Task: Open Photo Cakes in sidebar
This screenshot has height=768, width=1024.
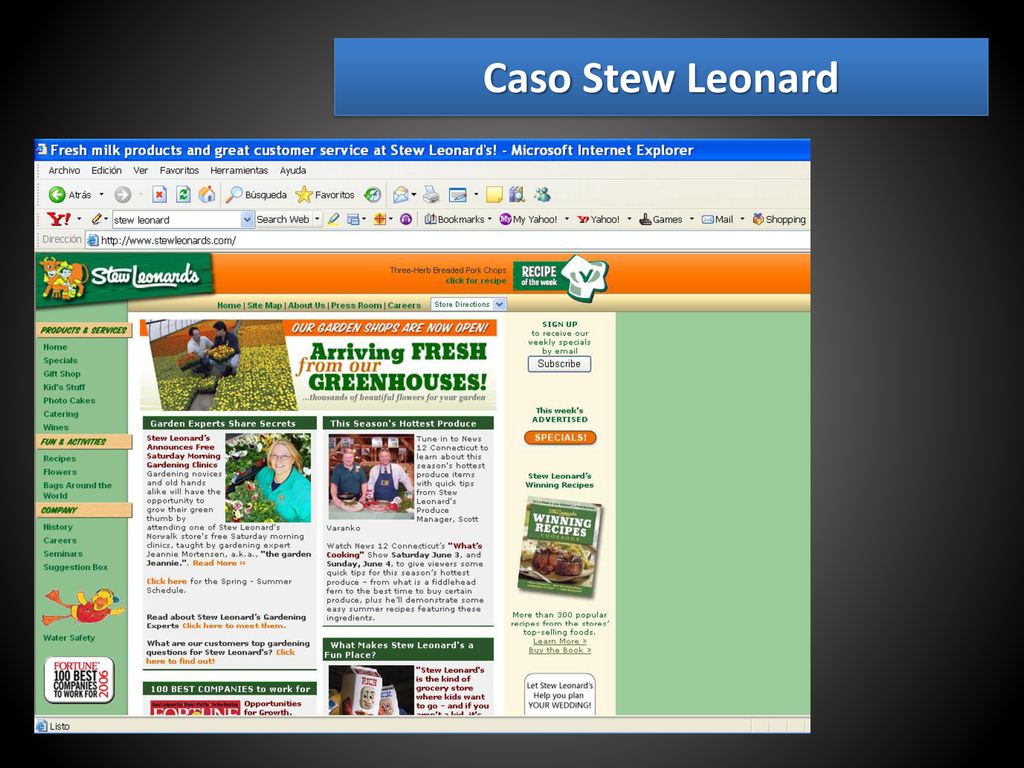Action: [x=69, y=400]
